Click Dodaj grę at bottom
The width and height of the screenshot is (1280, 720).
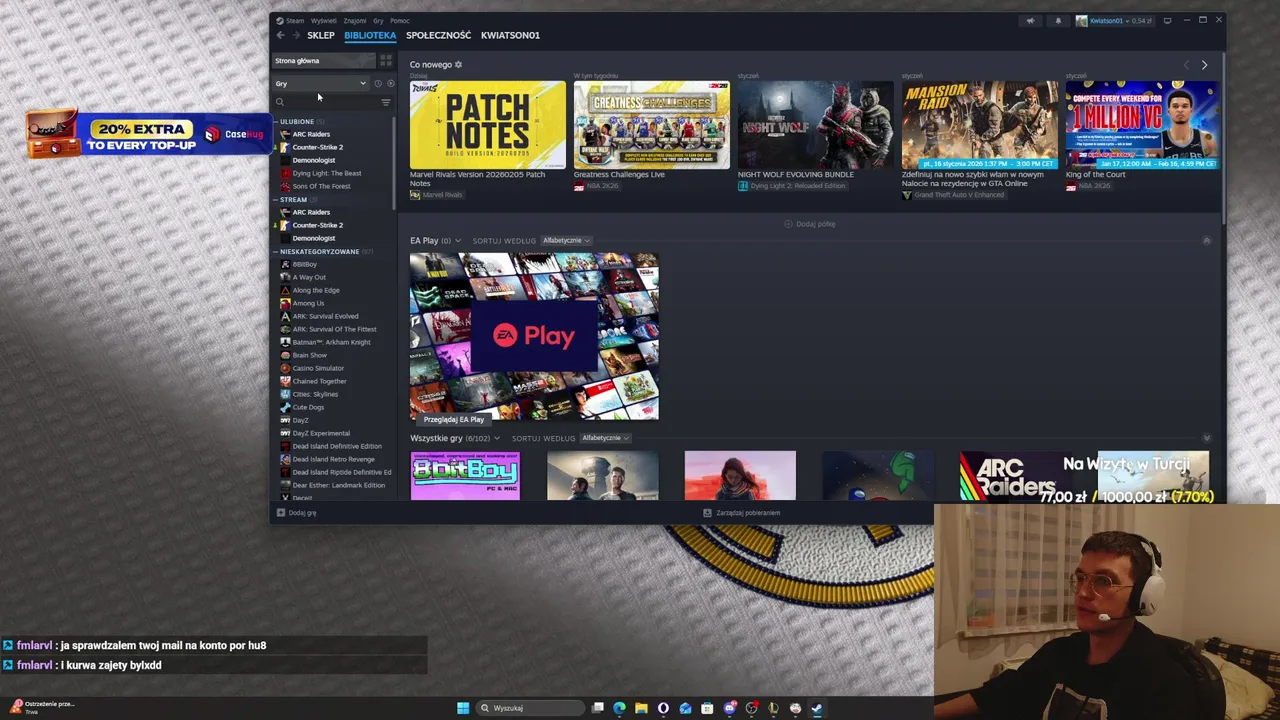(x=297, y=513)
